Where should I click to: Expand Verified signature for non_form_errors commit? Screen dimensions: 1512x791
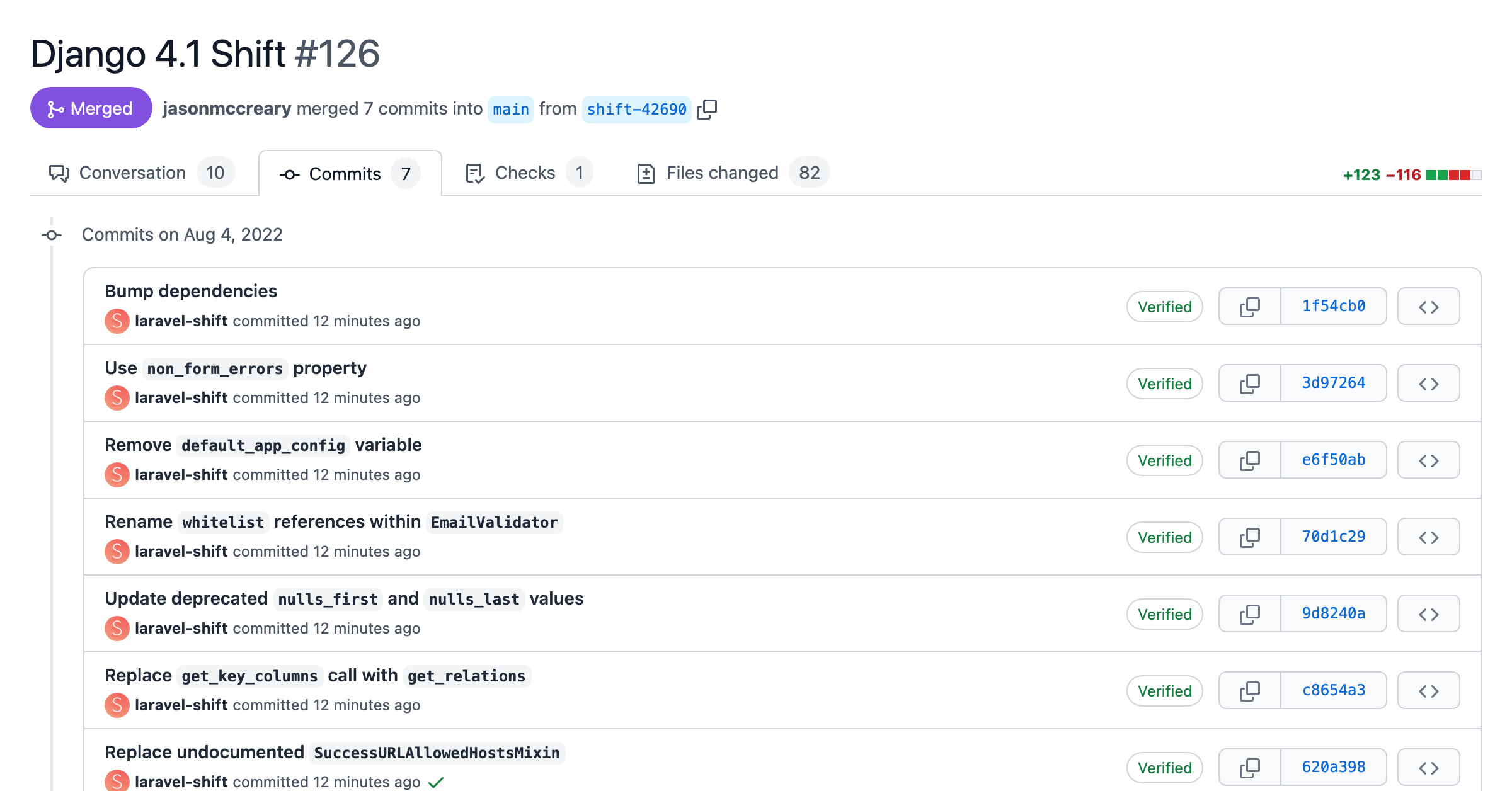click(x=1164, y=384)
